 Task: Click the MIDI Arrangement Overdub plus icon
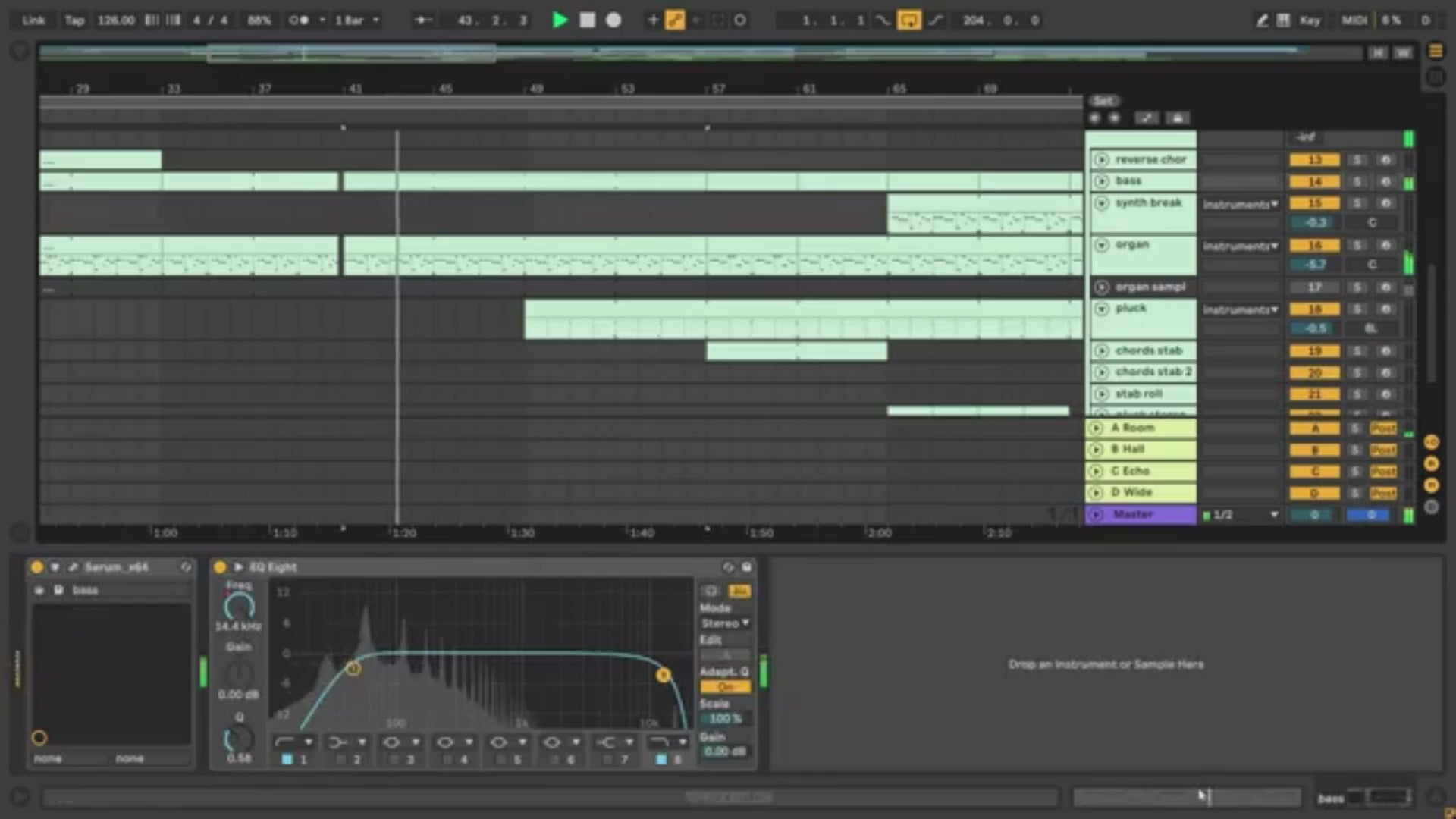(x=653, y=20)
